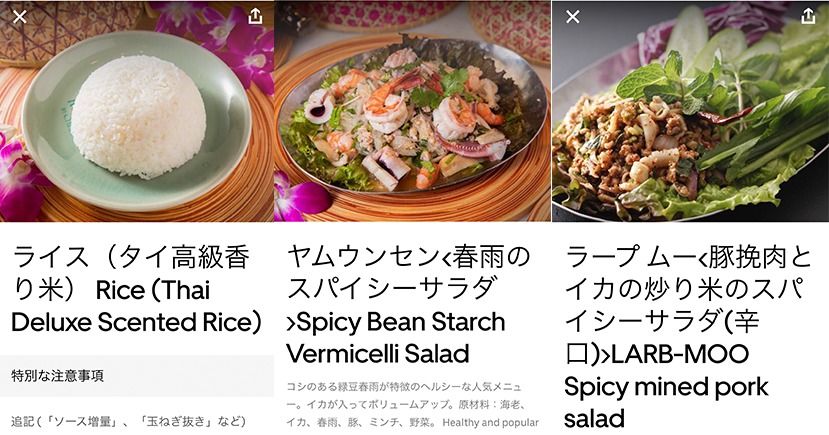Tap the 特別な注意事項 section header
Viewport: 829px width, 435px height.
(x=137, y=376)
